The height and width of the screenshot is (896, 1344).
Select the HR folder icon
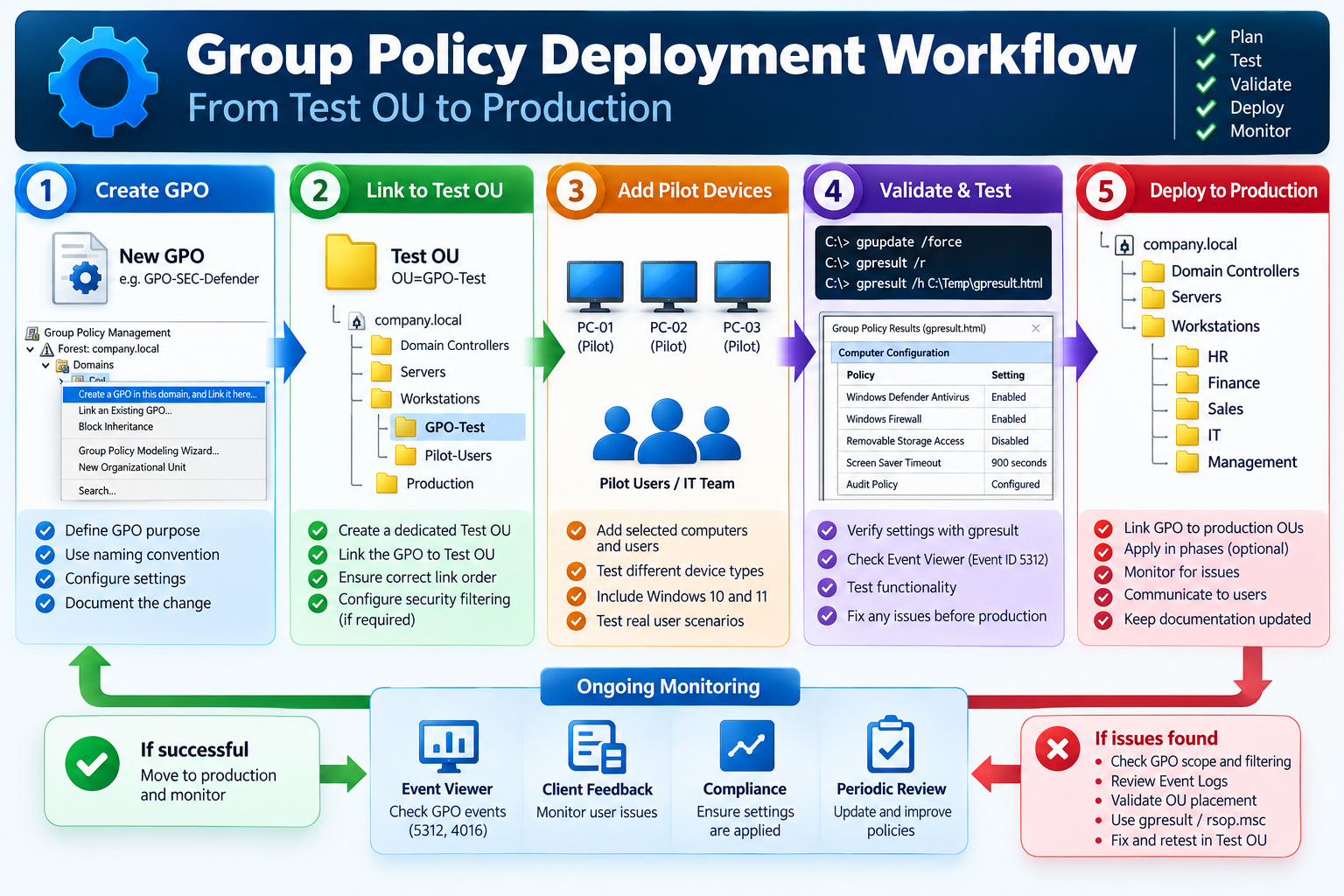coord(1187,356)
